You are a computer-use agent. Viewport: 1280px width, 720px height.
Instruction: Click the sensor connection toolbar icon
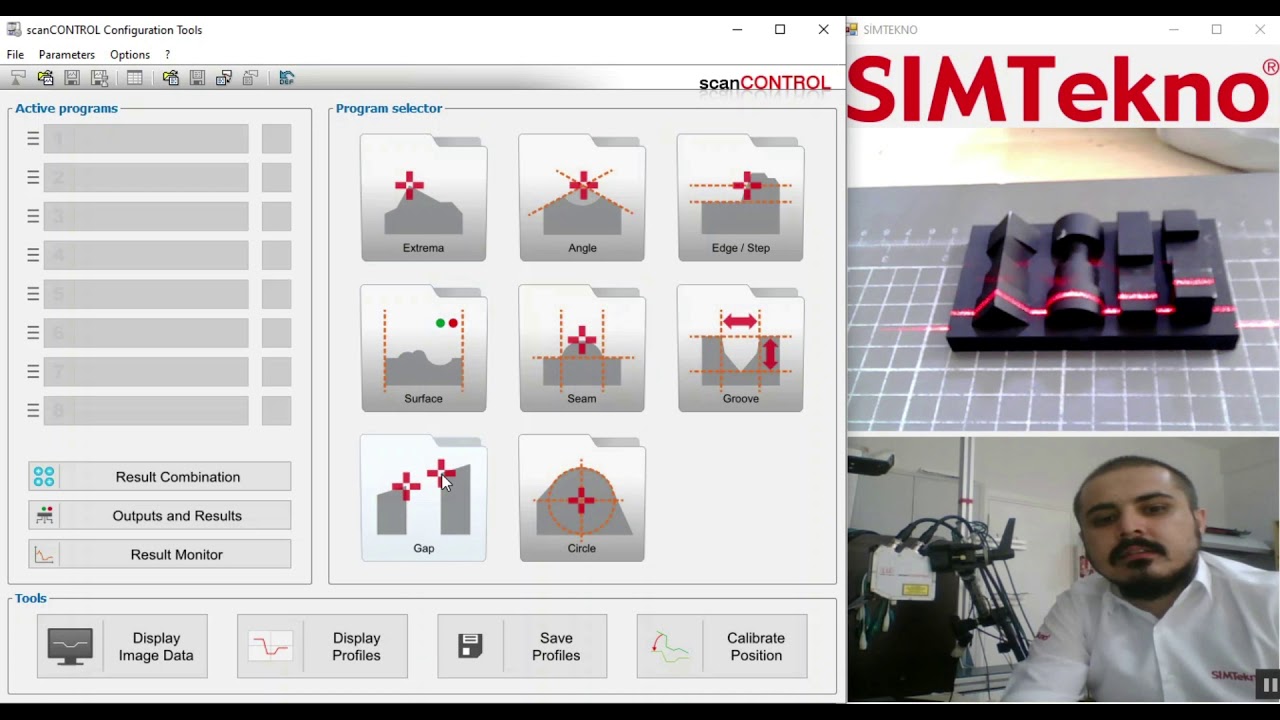[18, 78]
